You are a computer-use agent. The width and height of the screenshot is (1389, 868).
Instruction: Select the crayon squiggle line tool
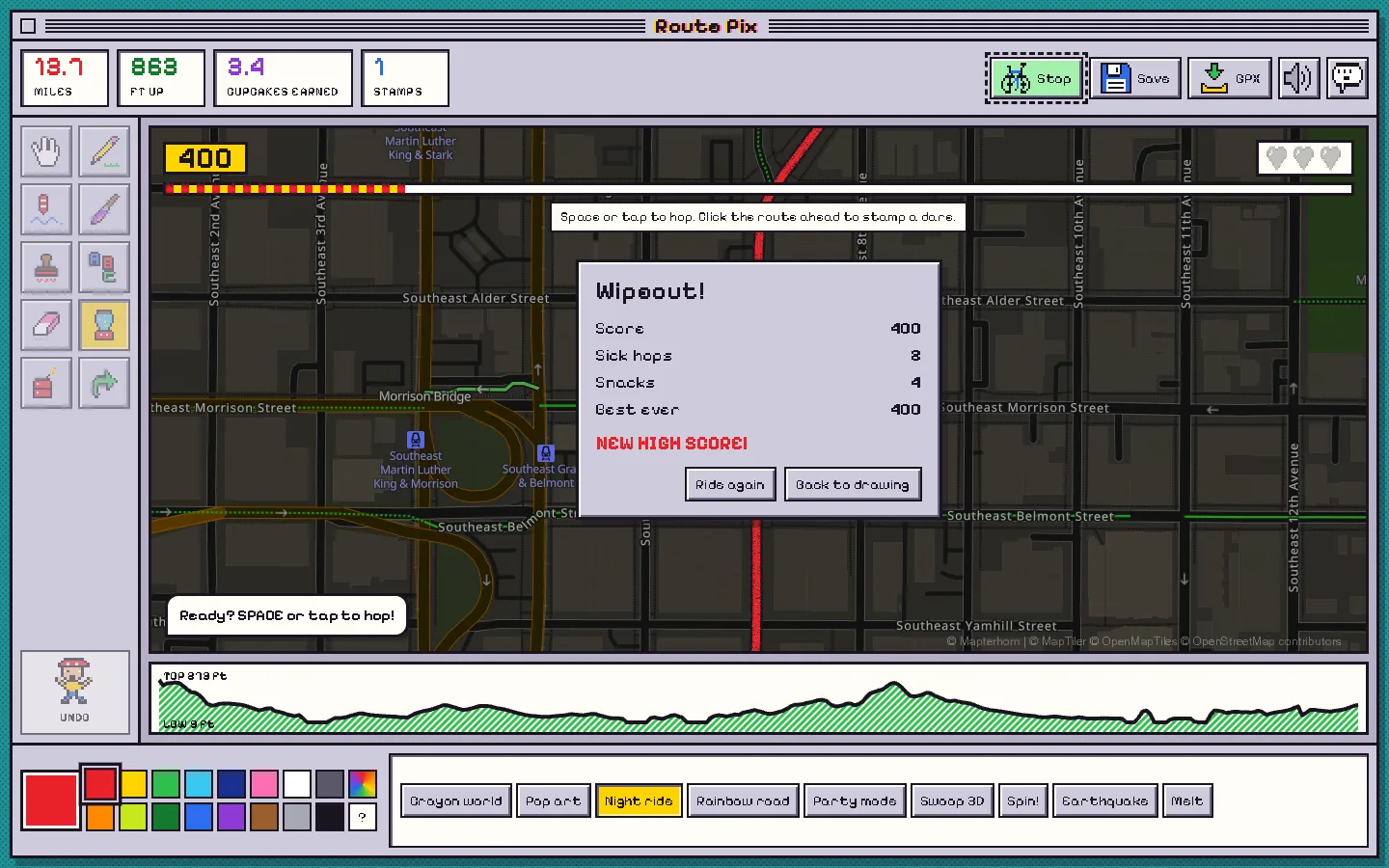pos(46,209)
